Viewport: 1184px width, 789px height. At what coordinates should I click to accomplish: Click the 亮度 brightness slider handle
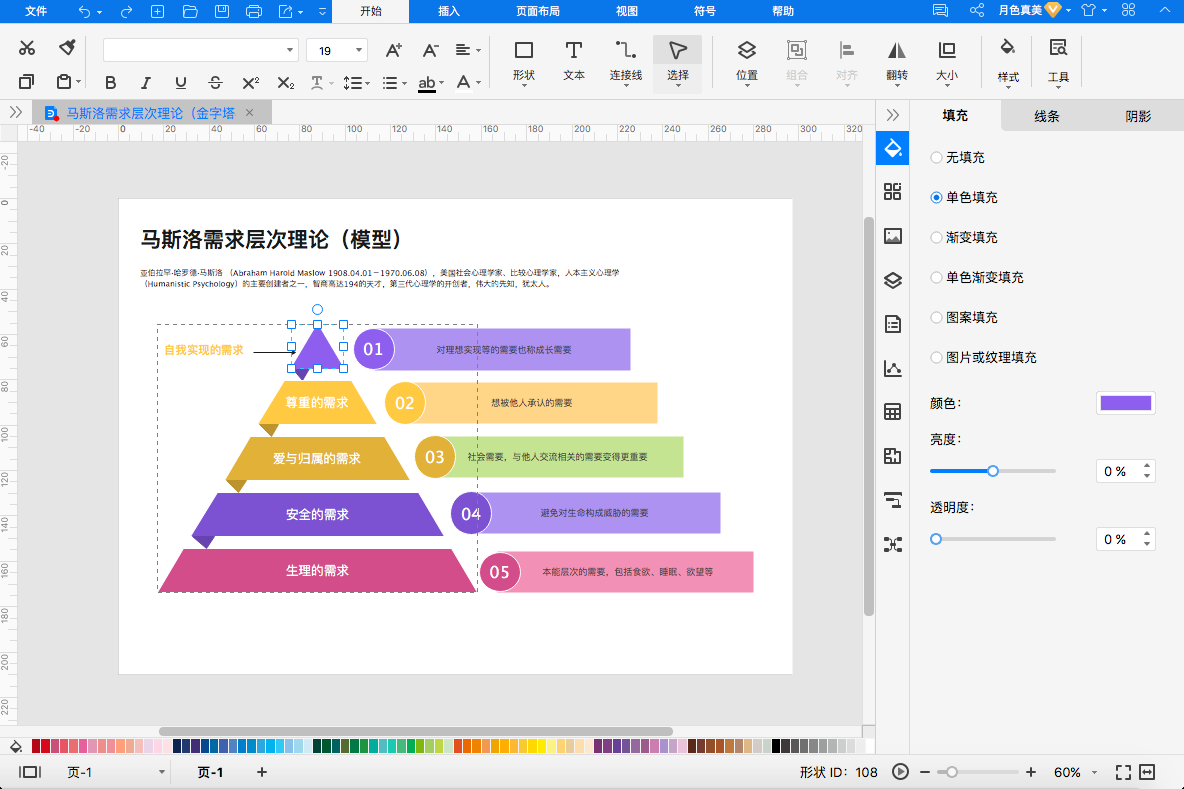click(x=993, y=471)
